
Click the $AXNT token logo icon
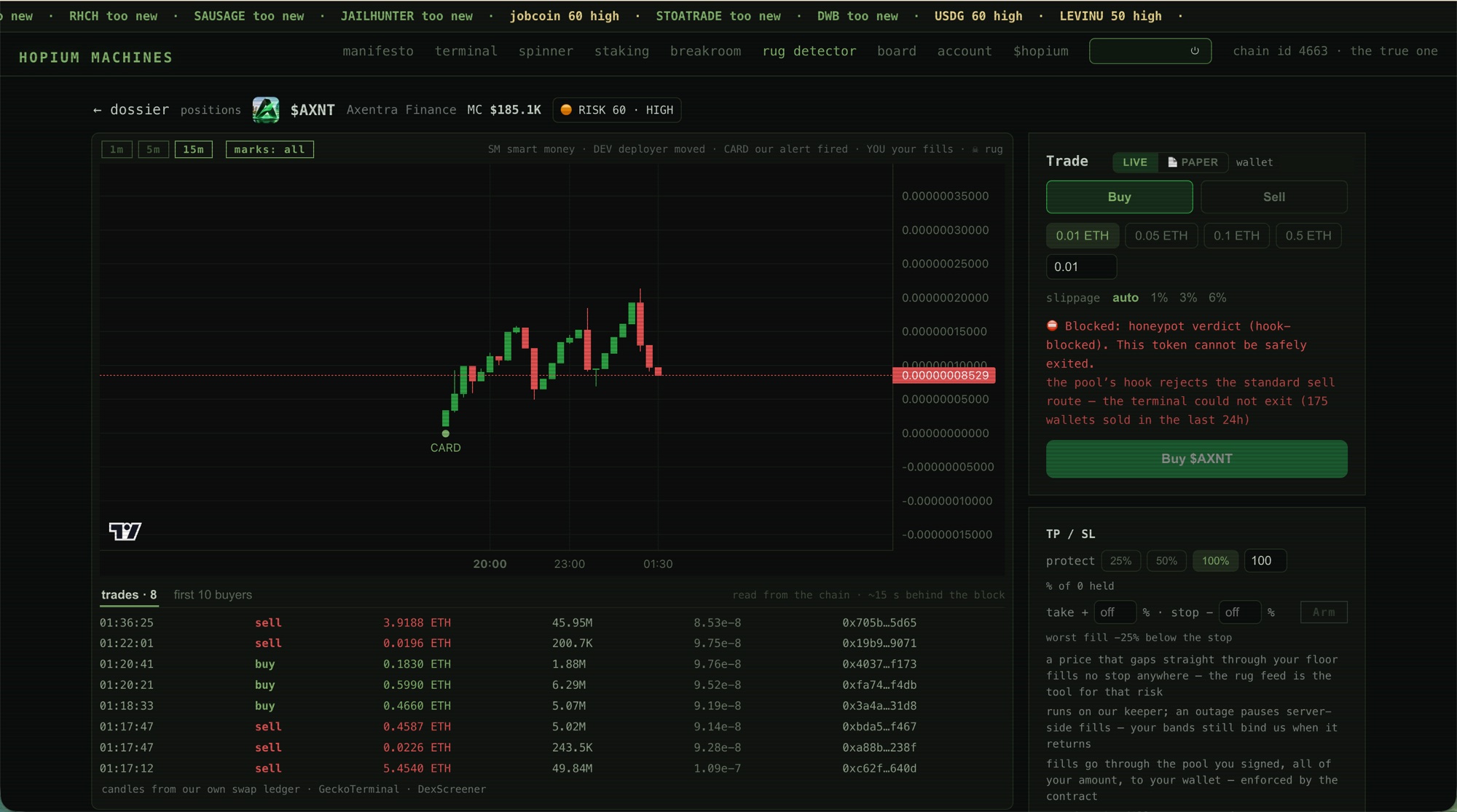pyautogui.click(x=265, y=110)
